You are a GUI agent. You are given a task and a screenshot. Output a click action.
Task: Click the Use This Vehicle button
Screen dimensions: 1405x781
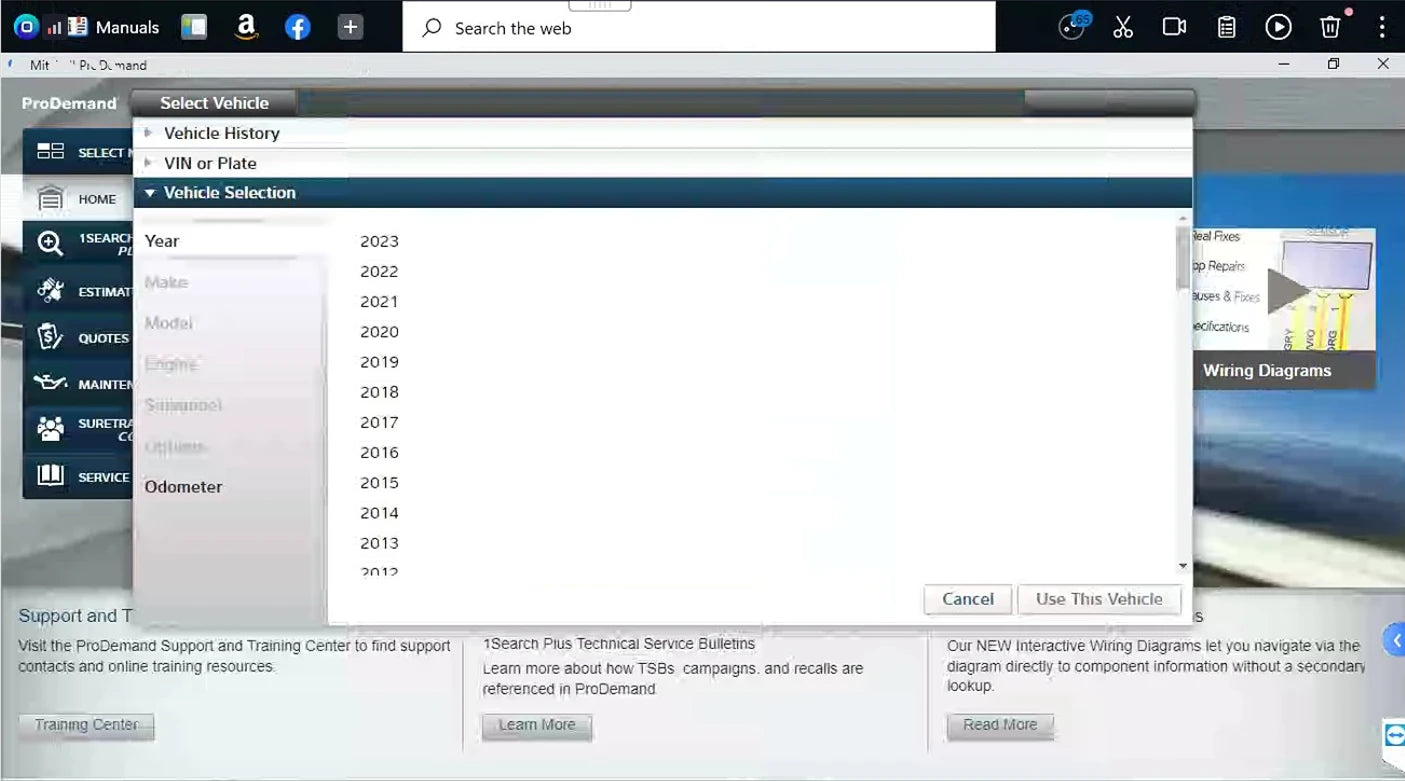point(1099,599)
